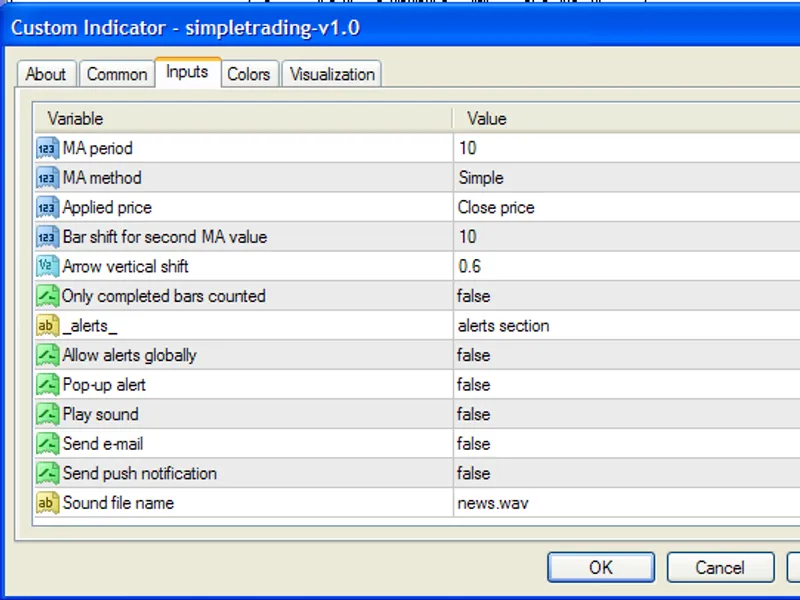Select the Send e-mail label

103,444
